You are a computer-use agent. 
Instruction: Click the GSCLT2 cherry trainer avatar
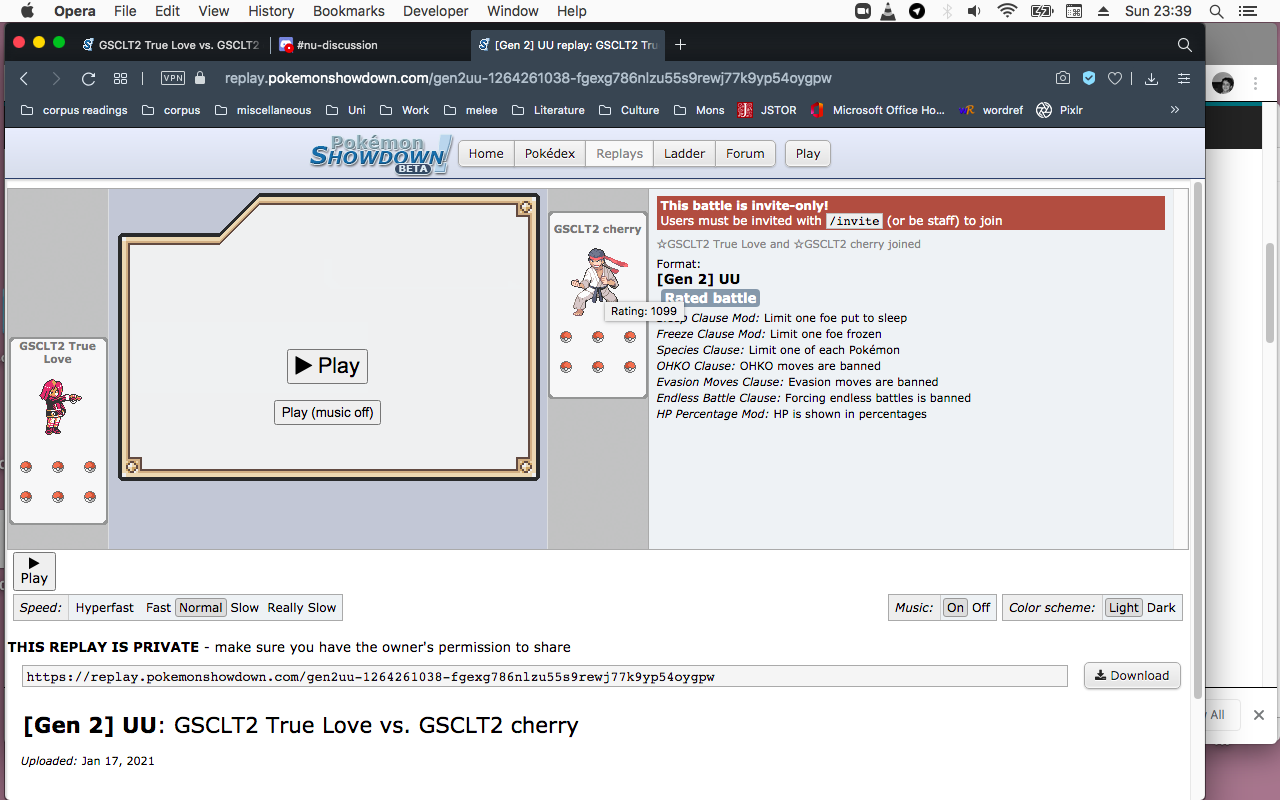pyautogui.click(x=597, y=281)
